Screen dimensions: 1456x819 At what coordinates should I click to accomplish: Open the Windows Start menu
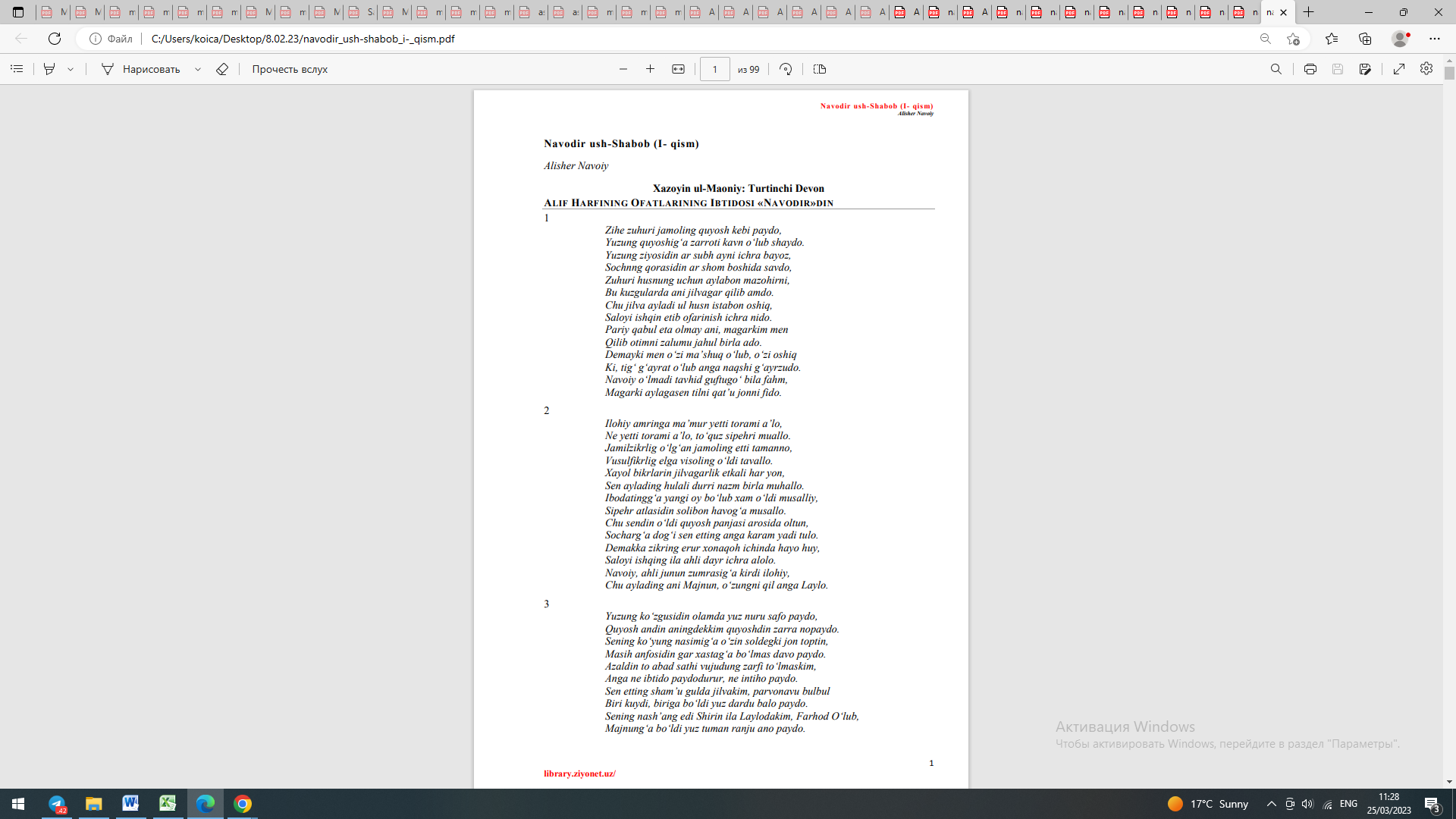pos(18,804)
